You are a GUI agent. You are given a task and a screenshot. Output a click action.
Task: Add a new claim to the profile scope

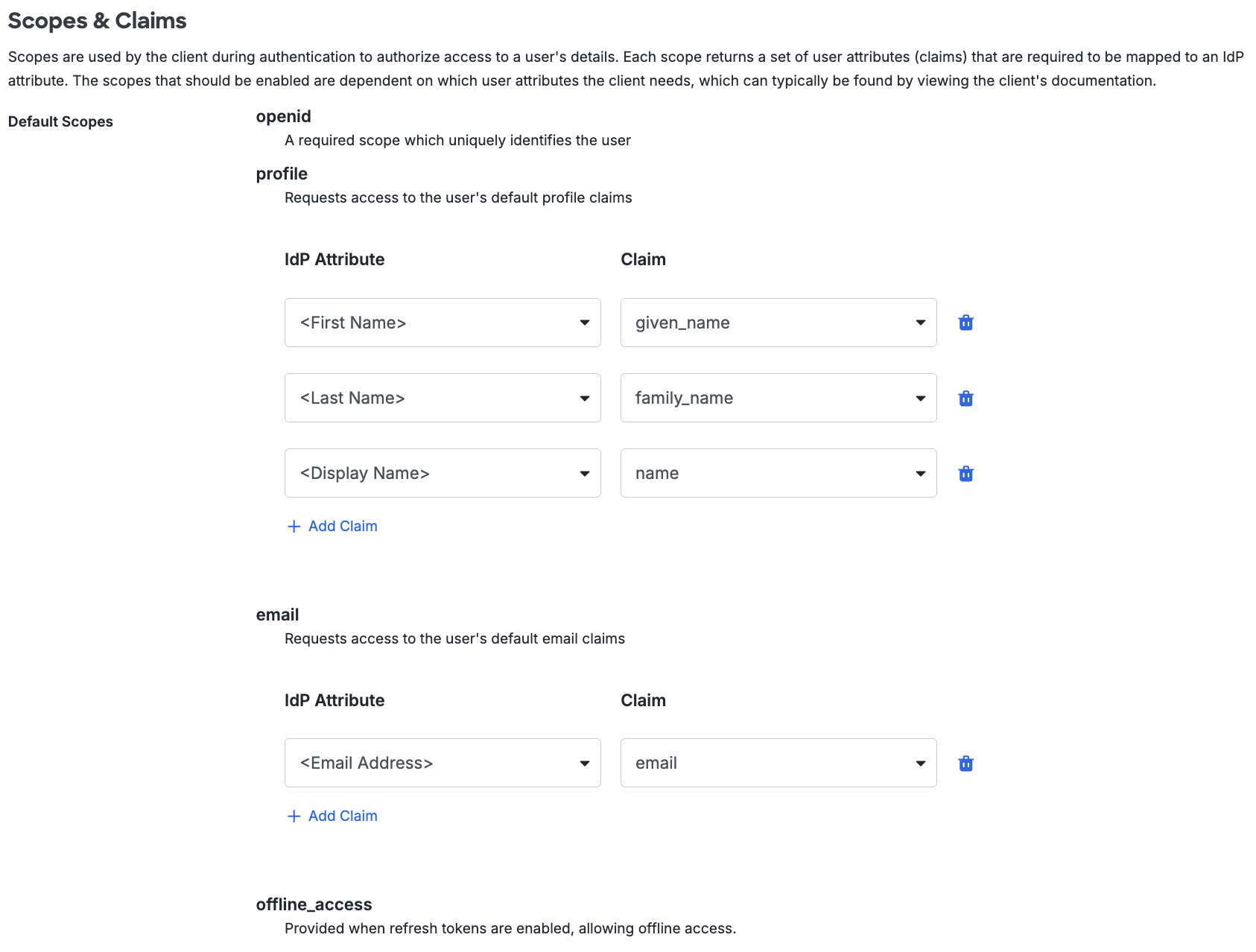click(342, 526)
